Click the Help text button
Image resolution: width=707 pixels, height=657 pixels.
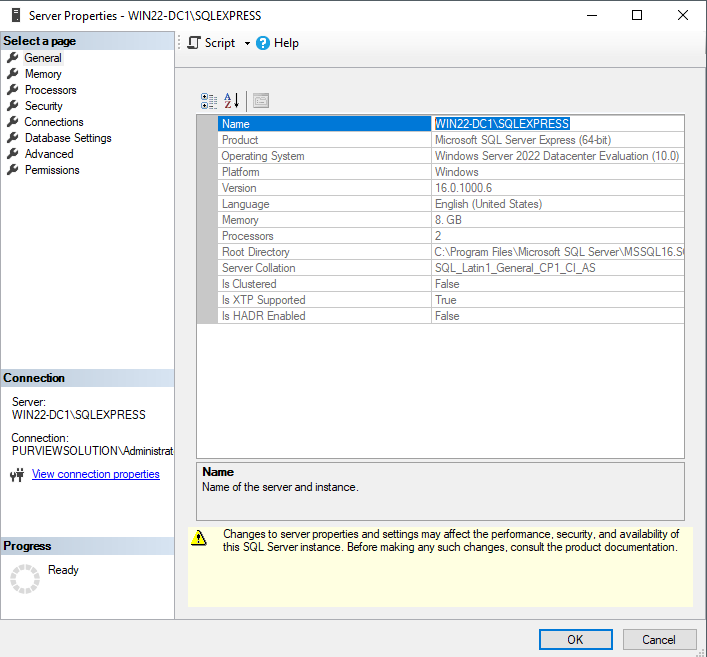tap(286, 43)
